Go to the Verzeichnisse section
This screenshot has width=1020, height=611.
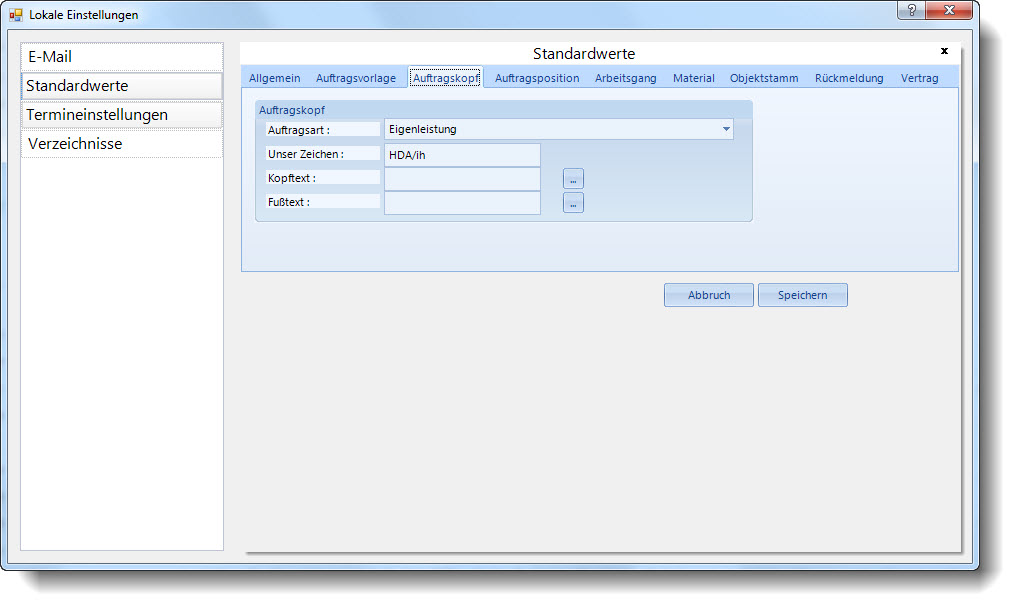122,144
